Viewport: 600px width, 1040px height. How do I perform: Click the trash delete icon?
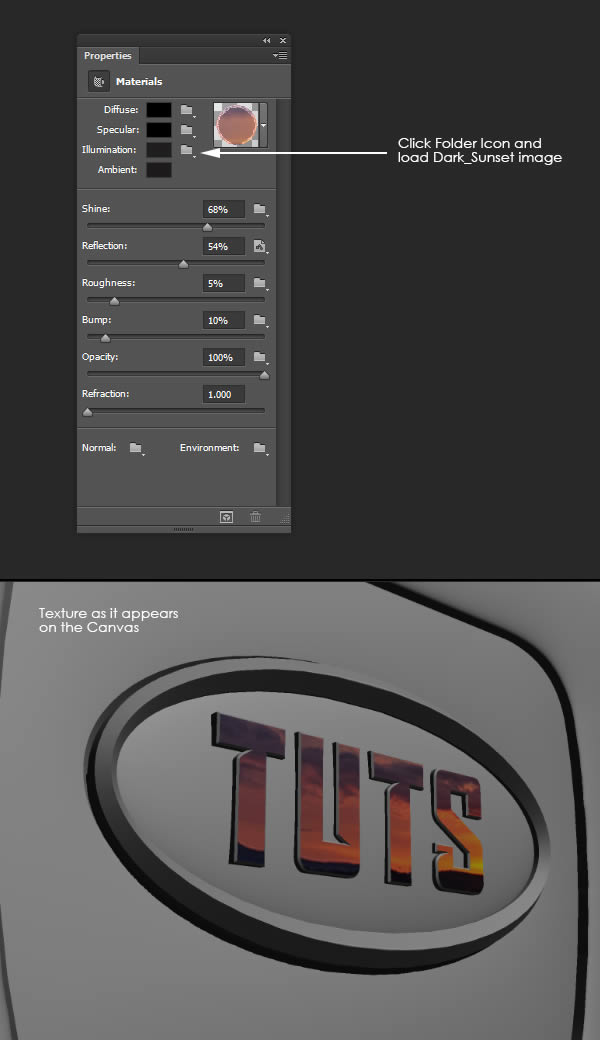(255, 517)
